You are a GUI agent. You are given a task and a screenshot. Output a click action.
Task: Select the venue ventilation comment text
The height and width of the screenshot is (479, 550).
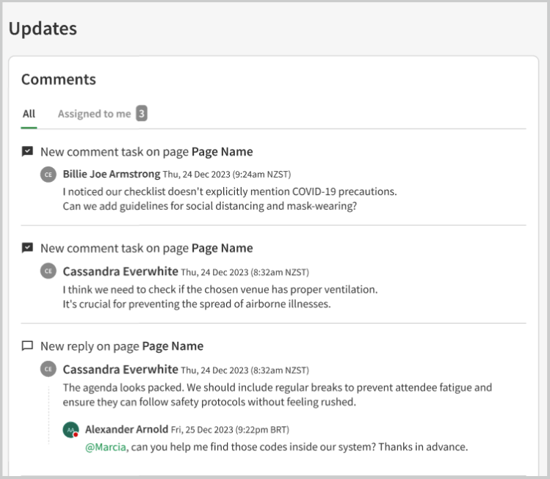220,297
